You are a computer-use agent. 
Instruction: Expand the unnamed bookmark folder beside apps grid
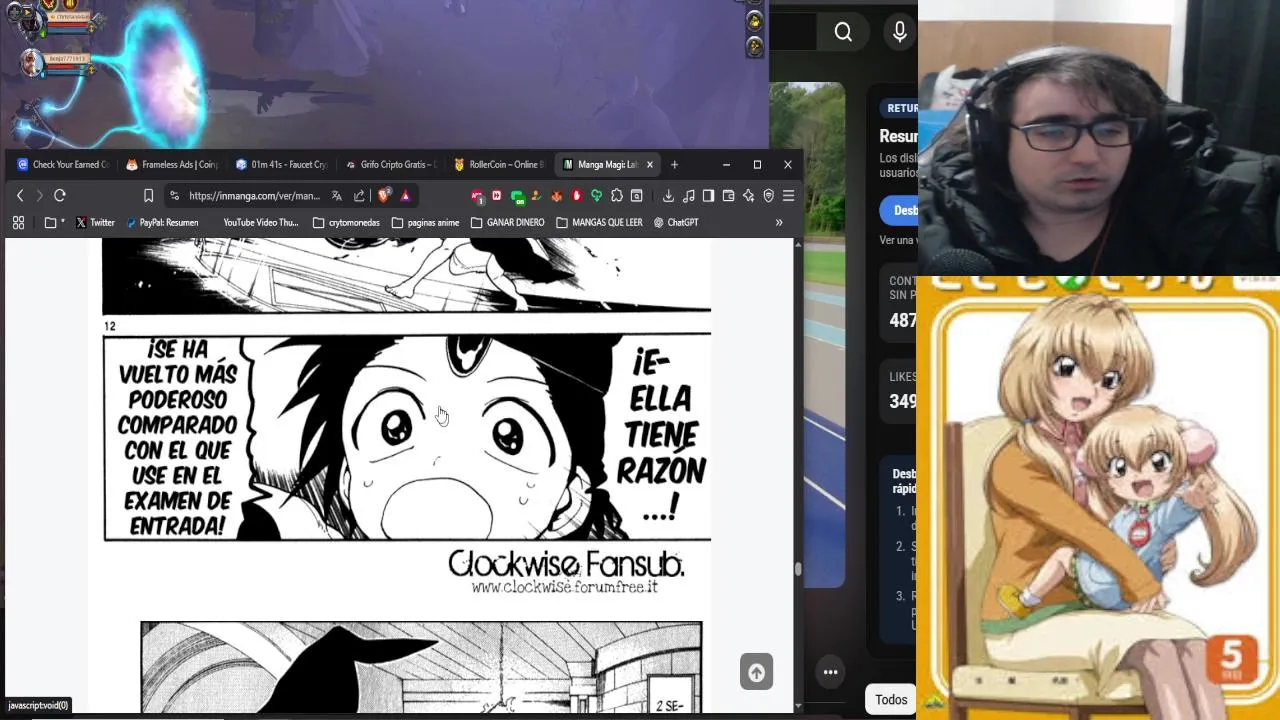pyautogui.click(x=54, y=223)
